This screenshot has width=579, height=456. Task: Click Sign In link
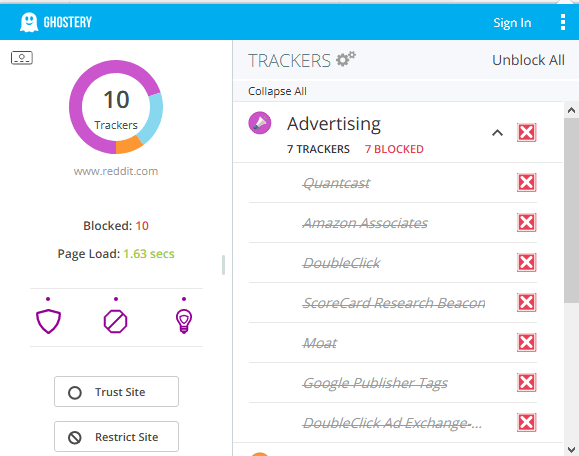[x=512, y=23]
